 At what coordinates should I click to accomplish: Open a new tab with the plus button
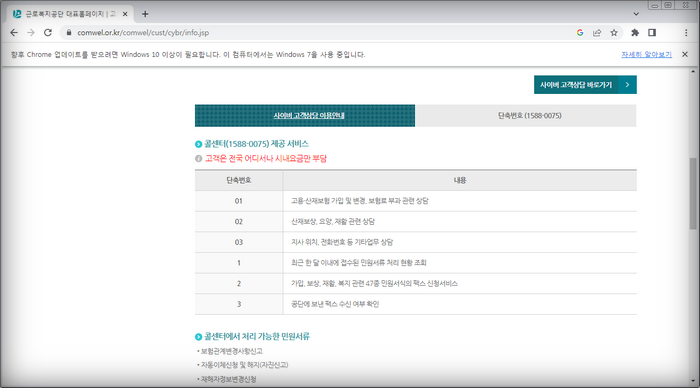click(x=145, y=14)
